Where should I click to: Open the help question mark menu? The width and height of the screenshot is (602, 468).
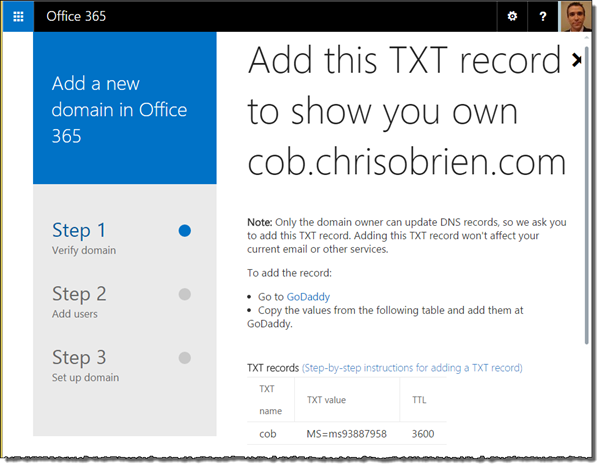(542, 17)
